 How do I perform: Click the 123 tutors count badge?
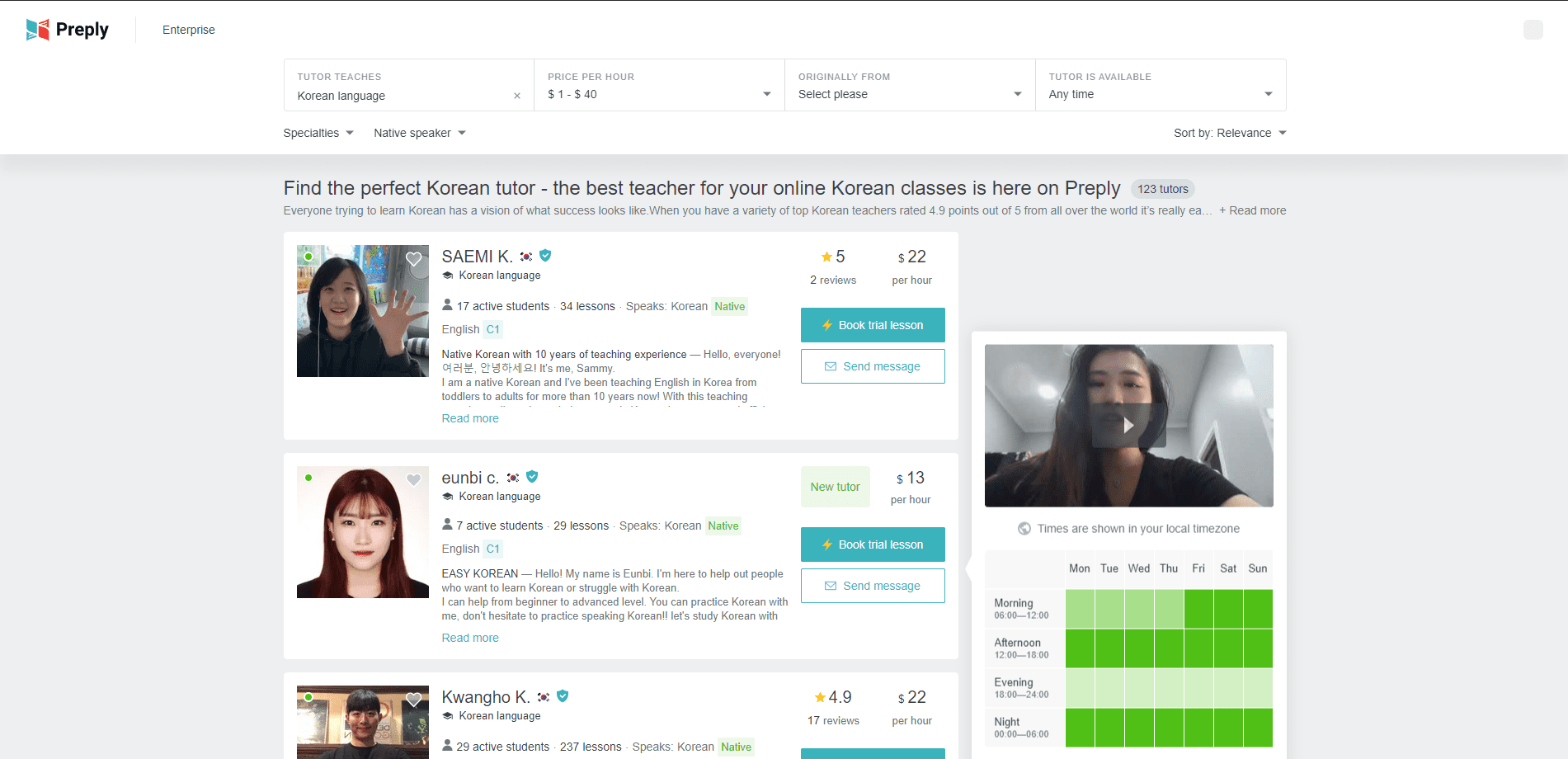click(1162, 189)
